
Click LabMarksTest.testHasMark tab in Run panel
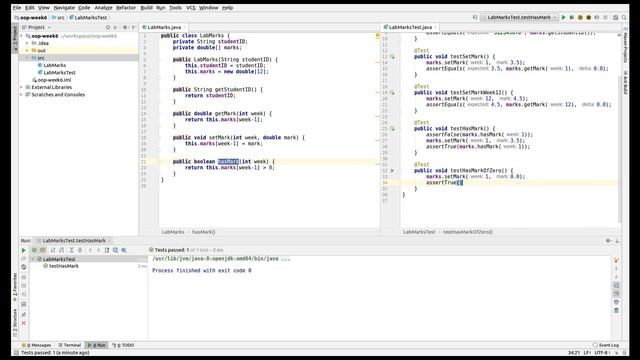[x=73, y=241]
